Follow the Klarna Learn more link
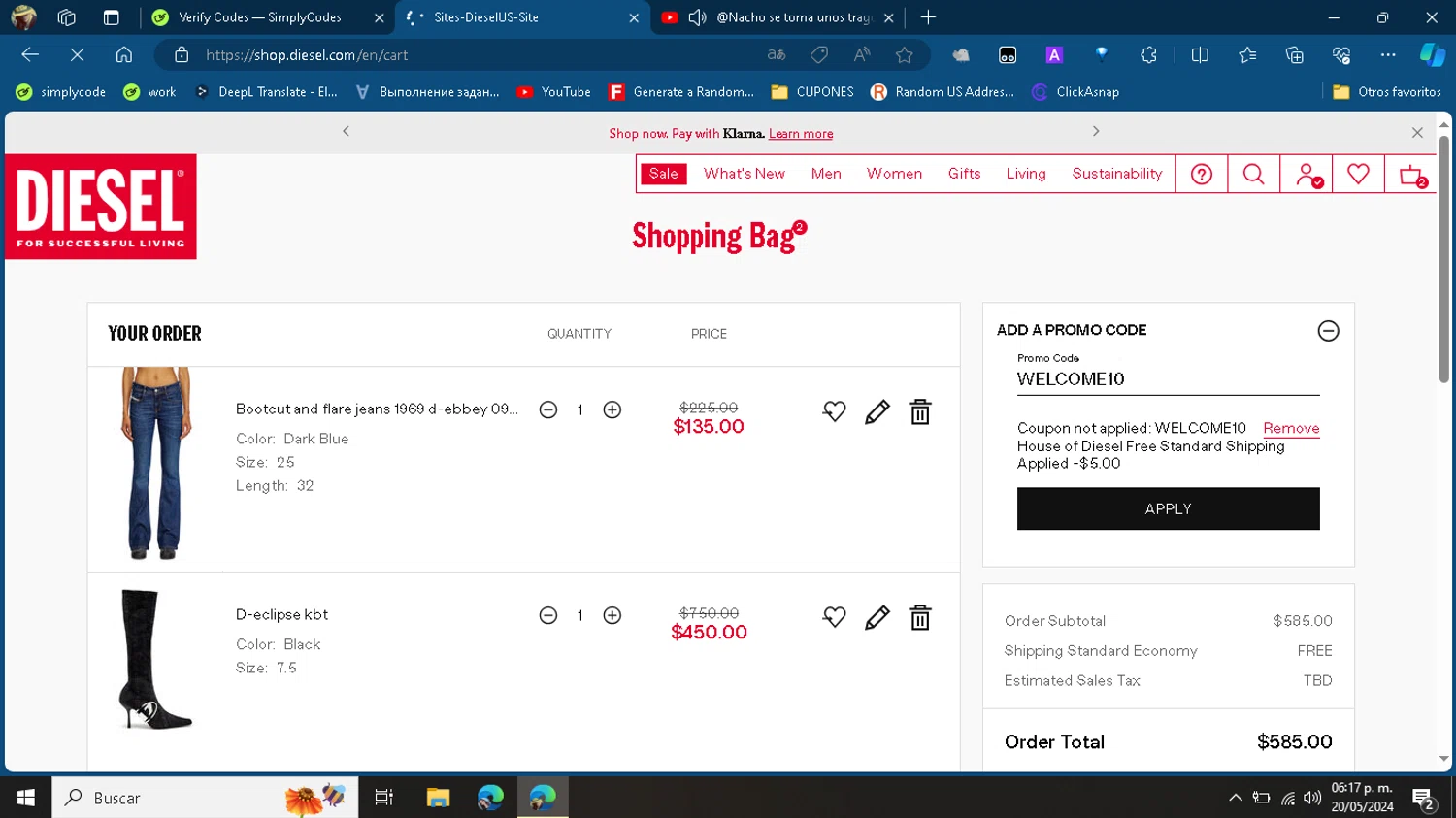This screenshot has height=818, width=1456. [801, 134]
